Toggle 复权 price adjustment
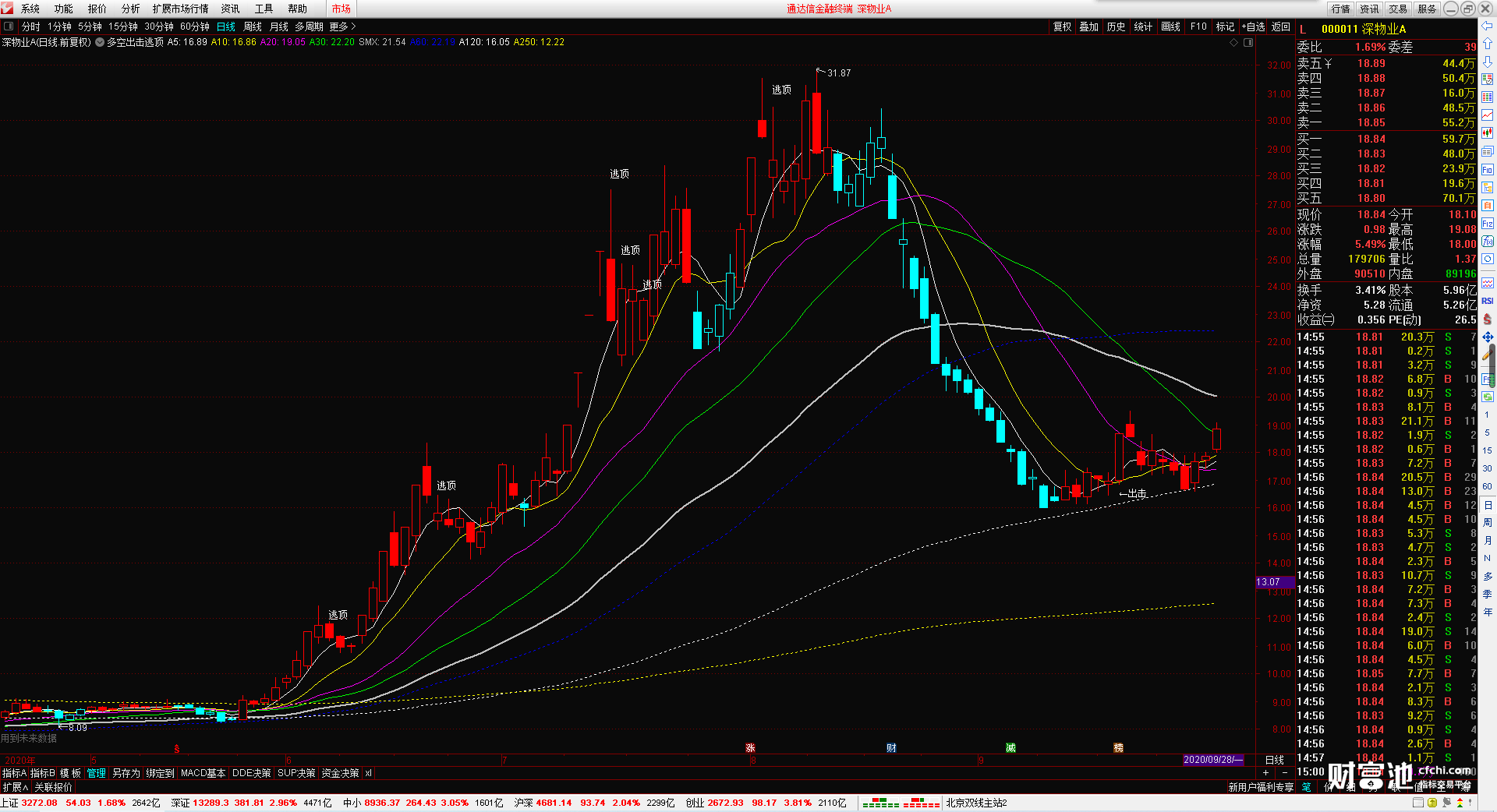Image resolution: width=1497 pixels, height=812 pixels. 1062,26
